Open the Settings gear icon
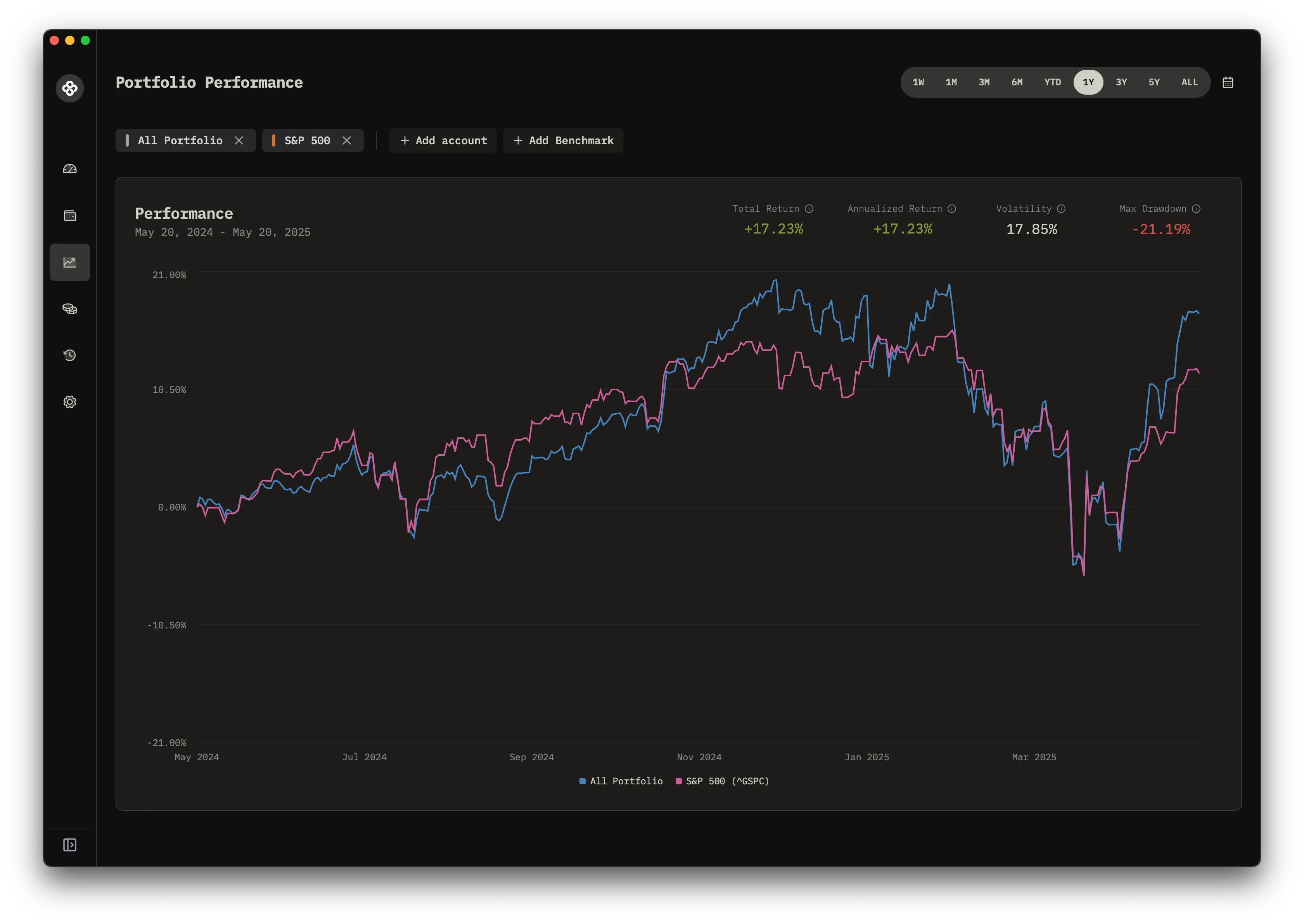The width and height of the screenshot is (1304, 924). (x=69, y=402)
